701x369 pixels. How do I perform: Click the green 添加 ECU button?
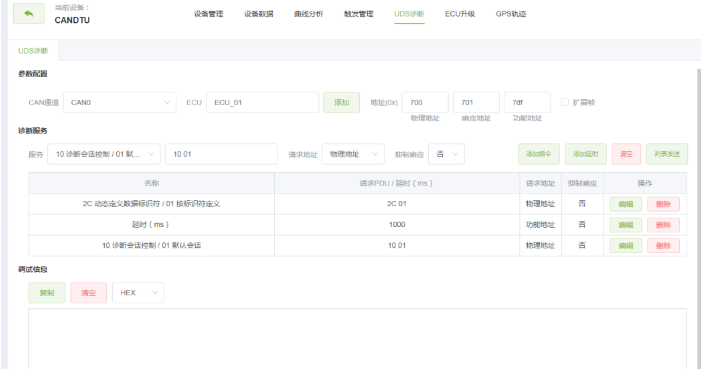pyautogui.click(x=342, y=102)
